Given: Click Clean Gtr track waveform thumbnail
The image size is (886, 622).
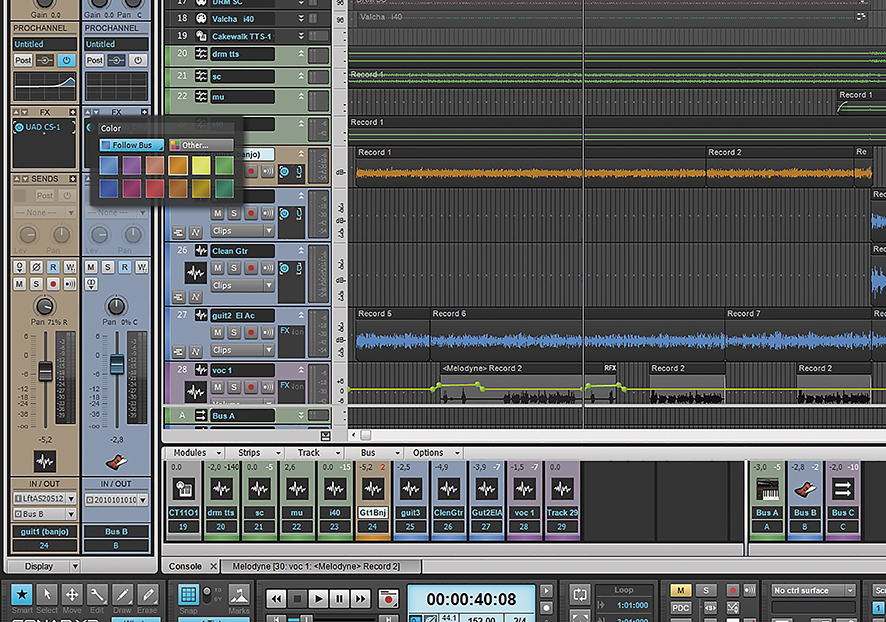Looking at the screenshot, I should tap(196, 273).
